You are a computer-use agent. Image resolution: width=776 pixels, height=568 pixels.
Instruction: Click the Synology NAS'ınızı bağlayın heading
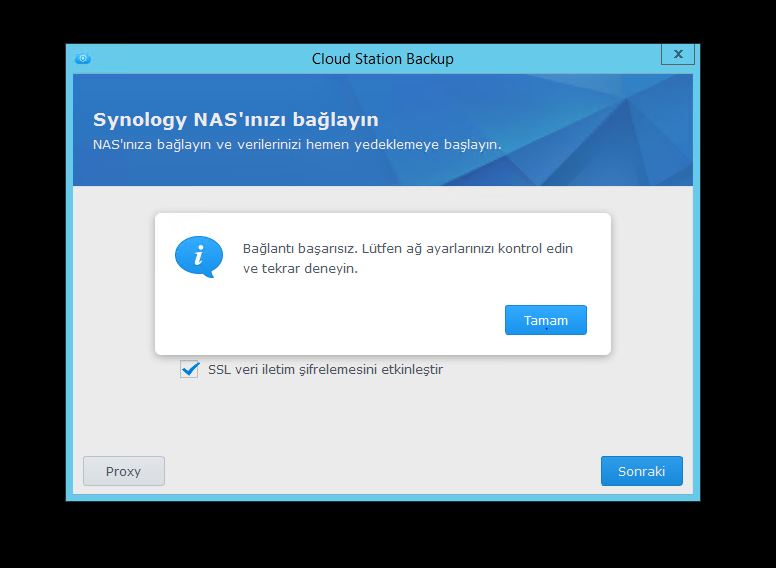coord(235,120)
